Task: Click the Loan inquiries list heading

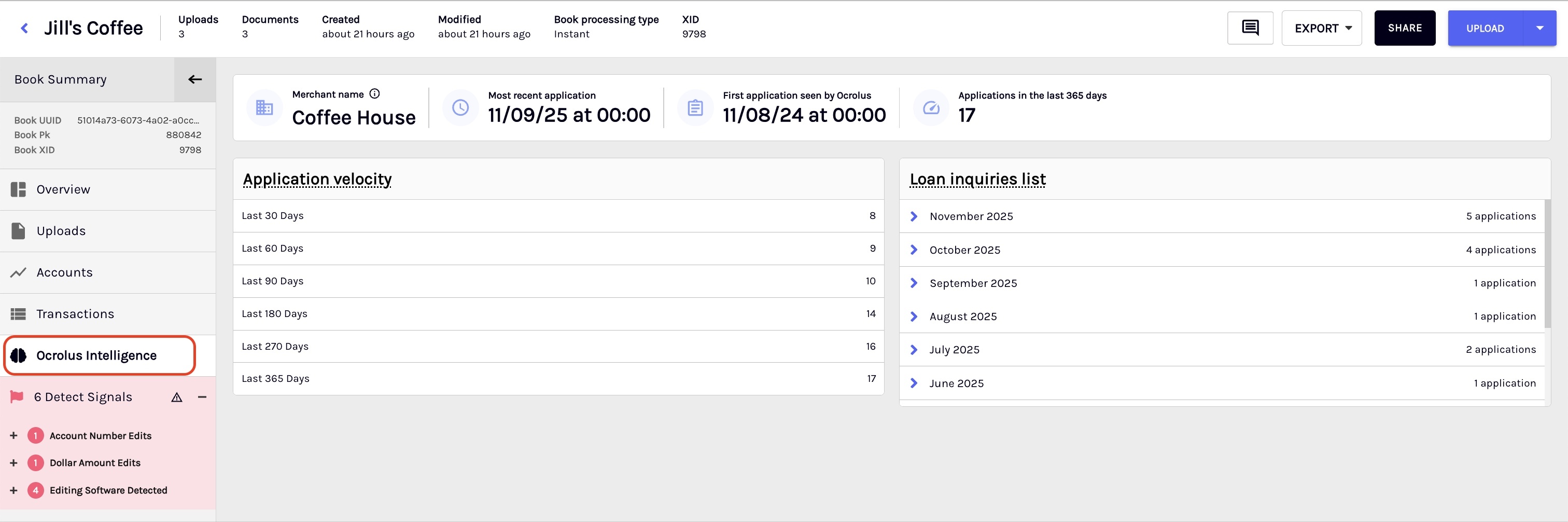Action: tap(977, 179)
